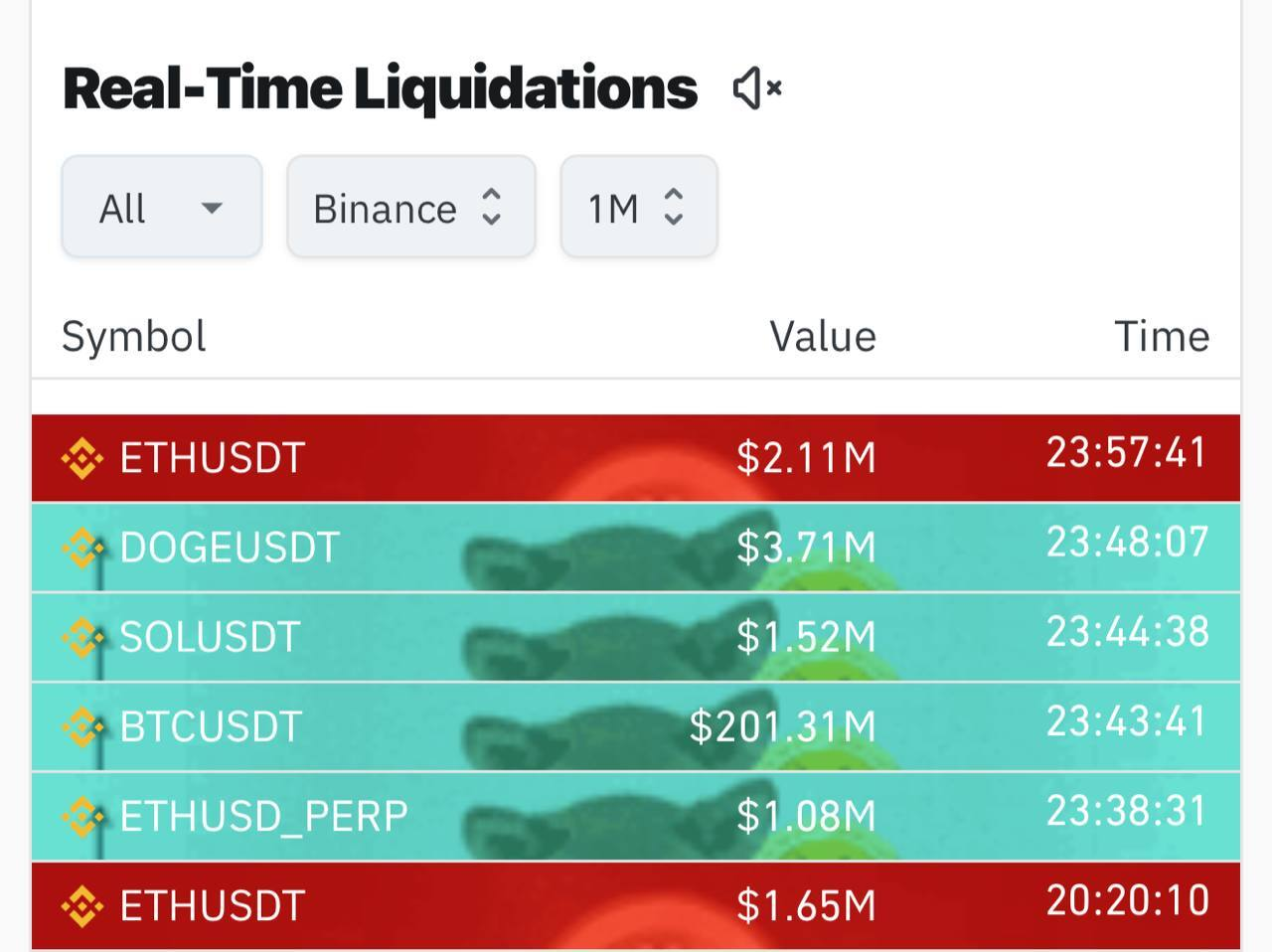1272x952 pixels.
Task: Click the SOLUSDT symbol name
Action: point(210,637)
